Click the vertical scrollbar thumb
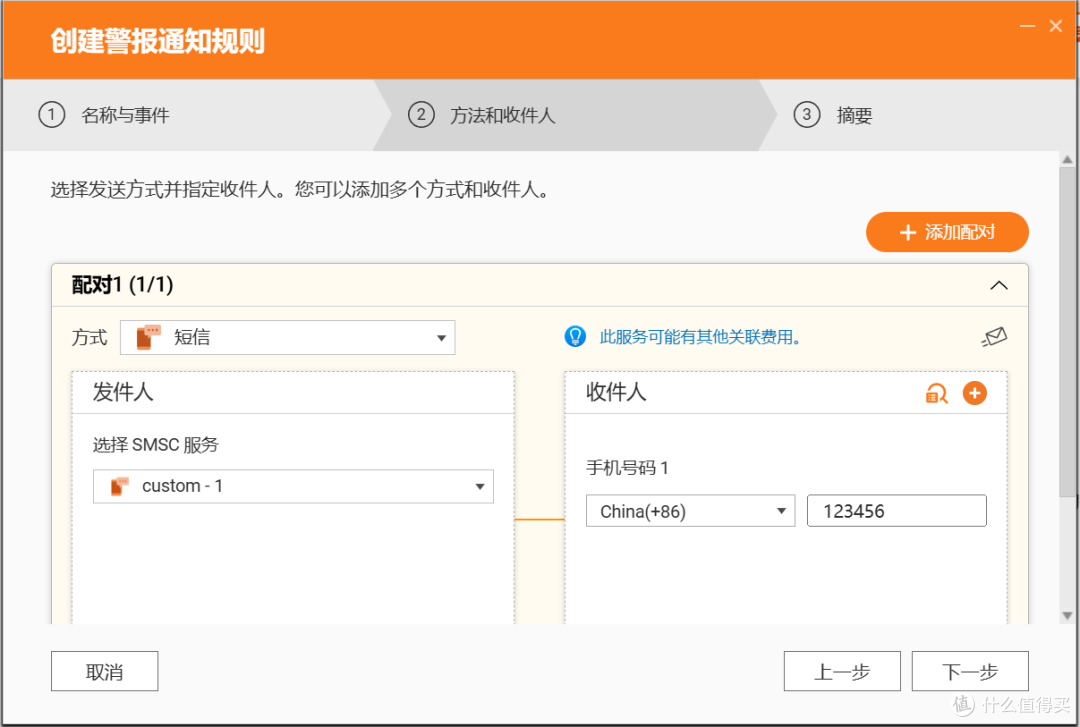1080x727 pixels. (1068, 331)
